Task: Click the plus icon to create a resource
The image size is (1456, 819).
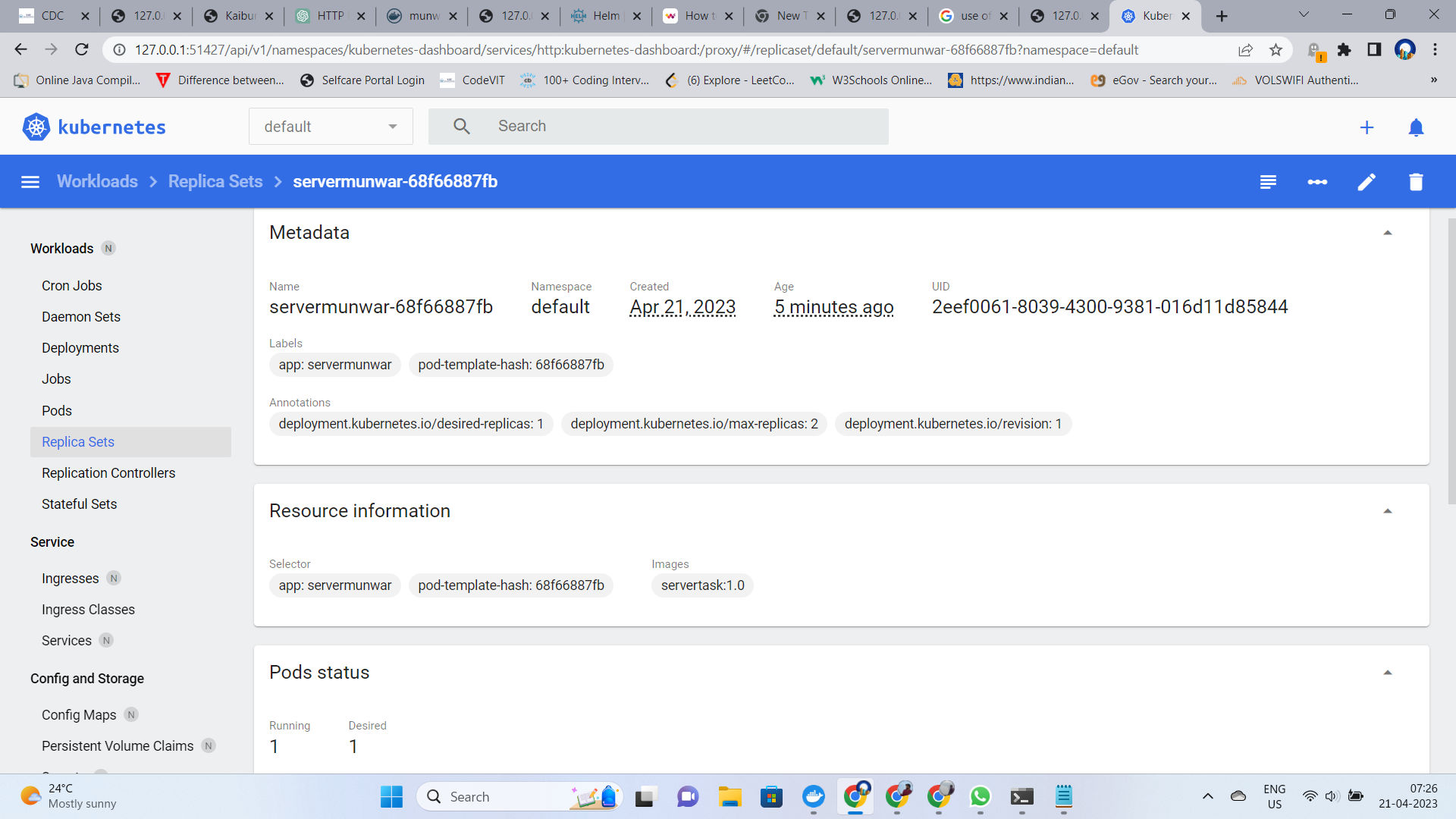Action: tap(1367, 127)
